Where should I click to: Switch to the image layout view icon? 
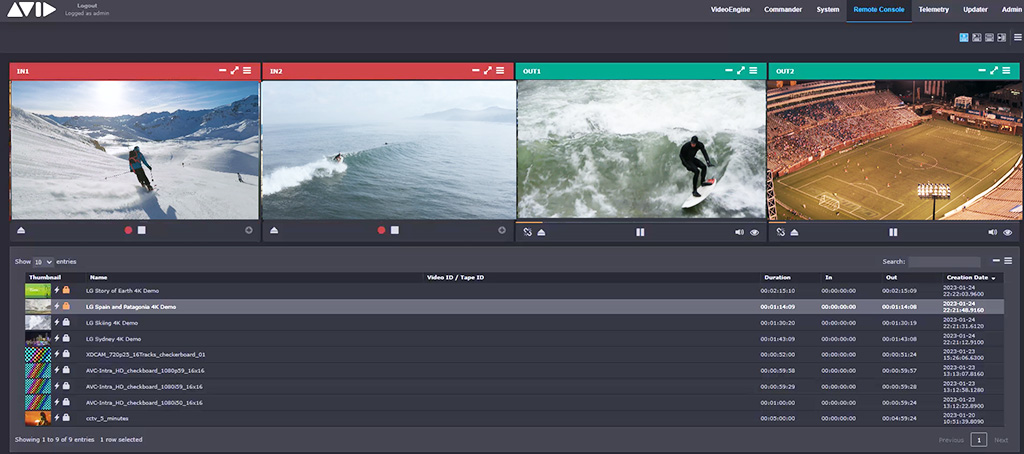pyautogui.click(x=977, y=38)
